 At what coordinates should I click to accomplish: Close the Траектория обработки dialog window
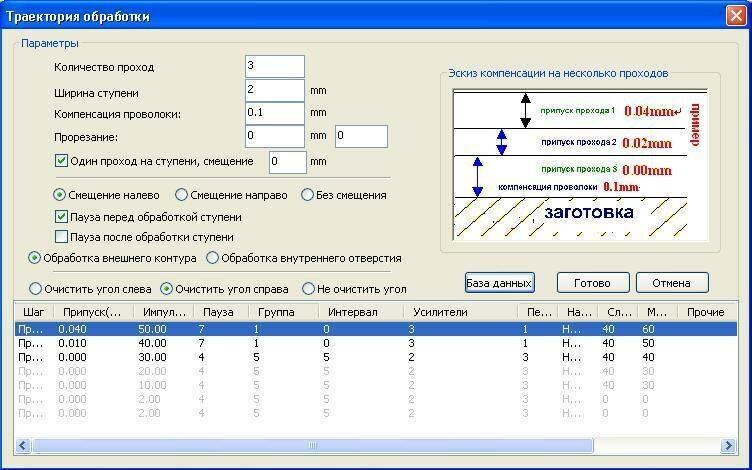tap(734, 15)
